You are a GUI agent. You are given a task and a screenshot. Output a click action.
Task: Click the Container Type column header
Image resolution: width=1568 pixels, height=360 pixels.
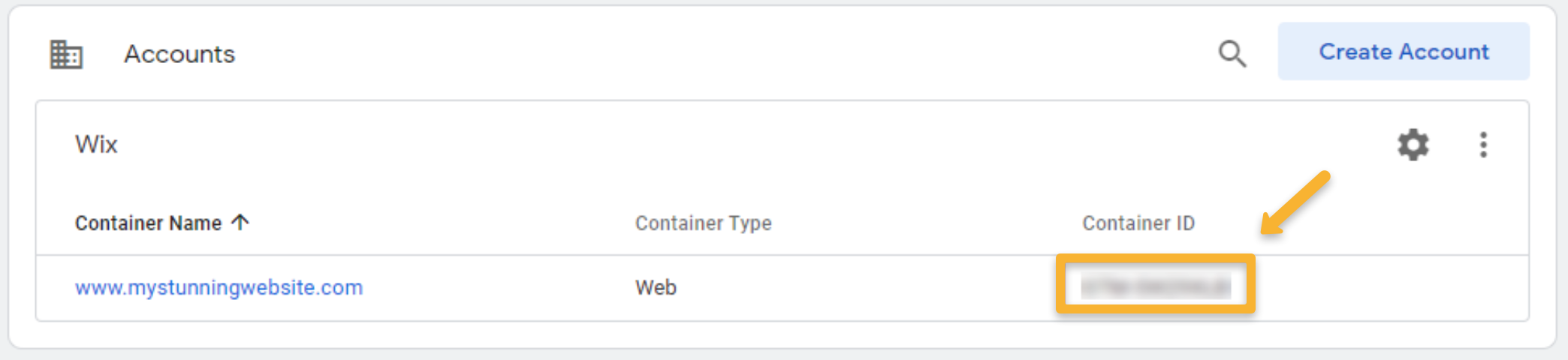click(703, 223)
